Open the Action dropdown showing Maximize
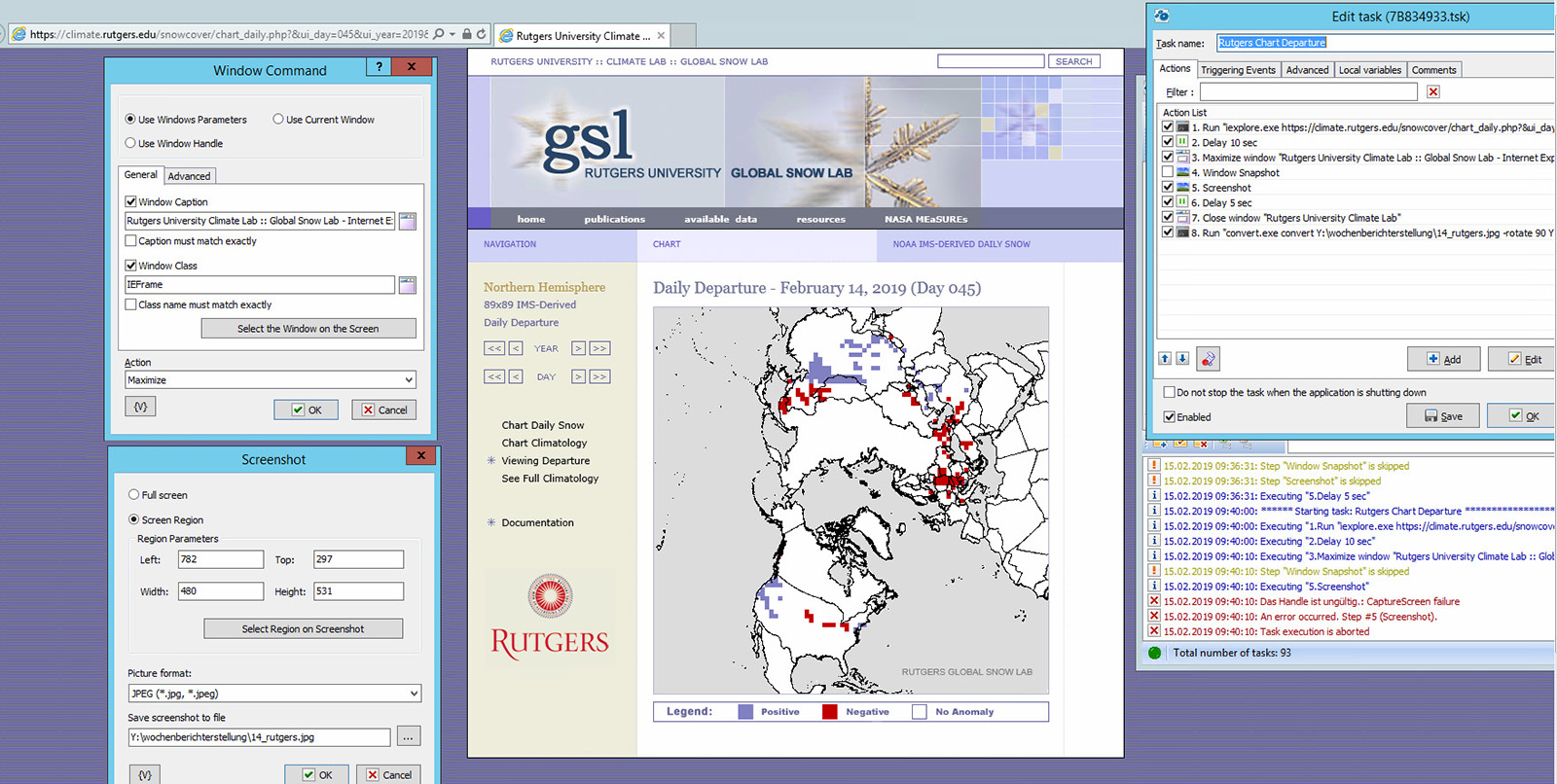Screen dimensions: 1557x784 271,380
